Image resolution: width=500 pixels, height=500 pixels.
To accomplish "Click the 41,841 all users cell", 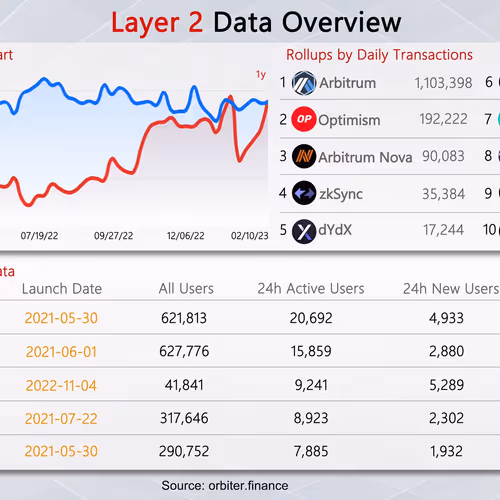I will pyautogui.click(x=184, y=385).
